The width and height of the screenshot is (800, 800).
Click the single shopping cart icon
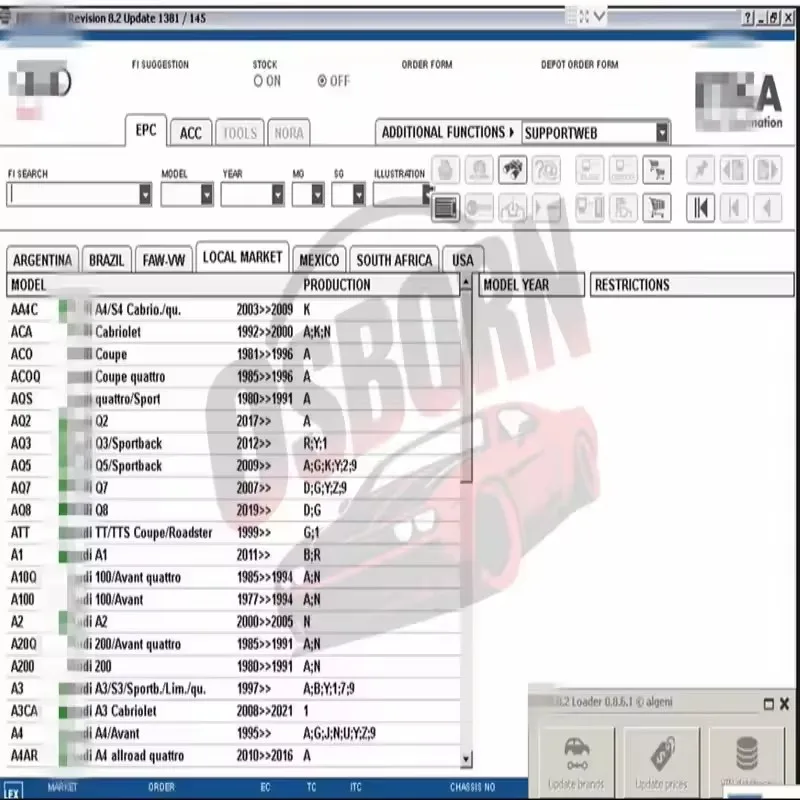(x=657, y=208)
